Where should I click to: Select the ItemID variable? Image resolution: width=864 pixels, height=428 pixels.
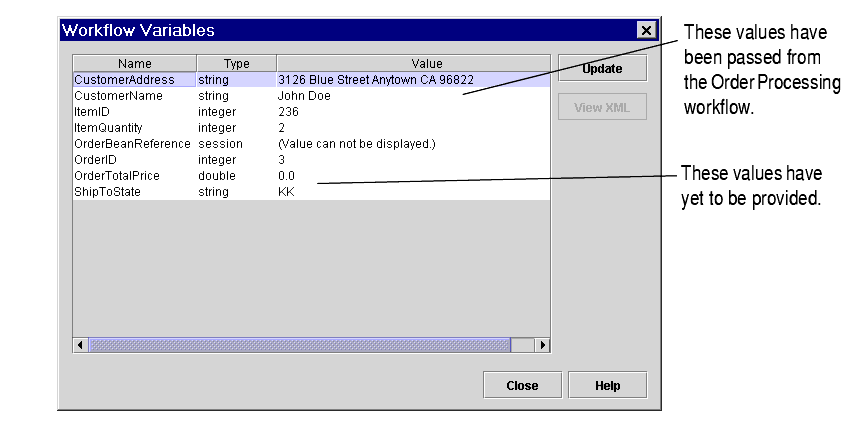(x=311, y=112)
